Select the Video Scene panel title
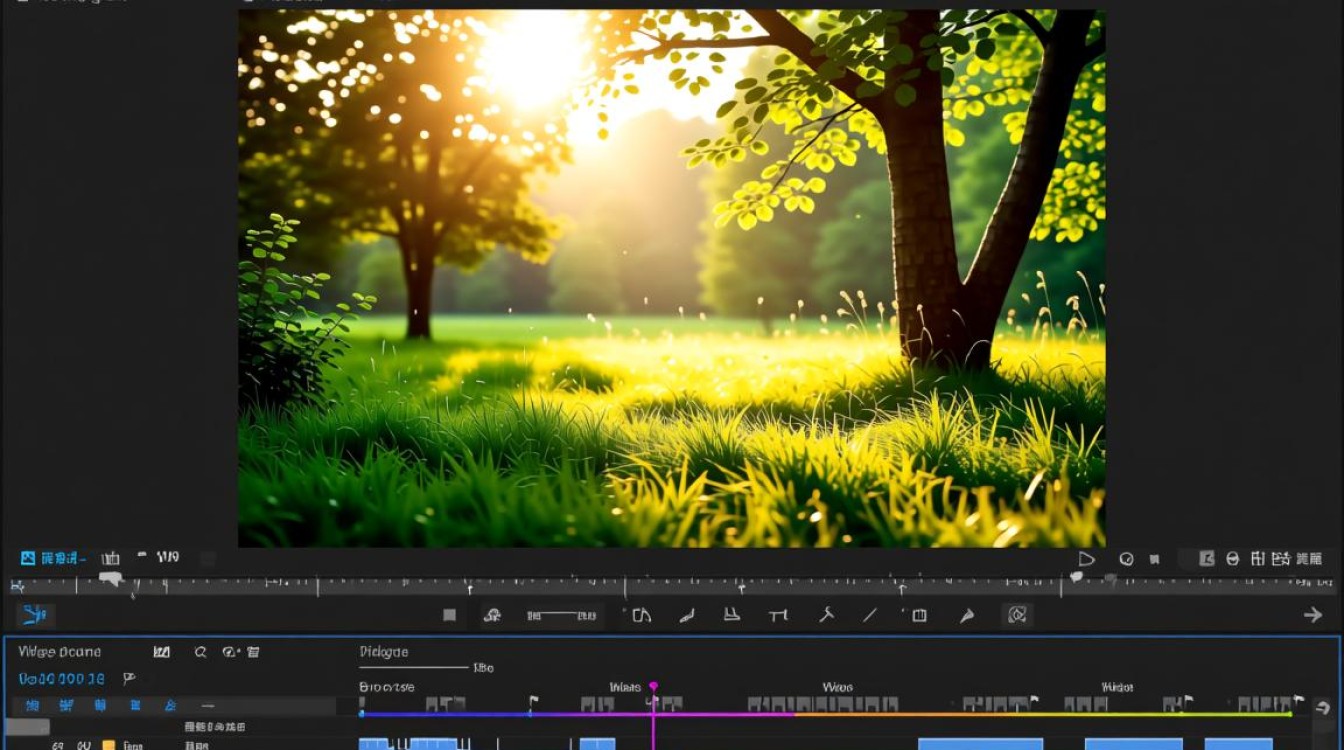Image resolution: width=1344 pixels, height=750 pixels. pyautogui.click(x=60, y=652)
